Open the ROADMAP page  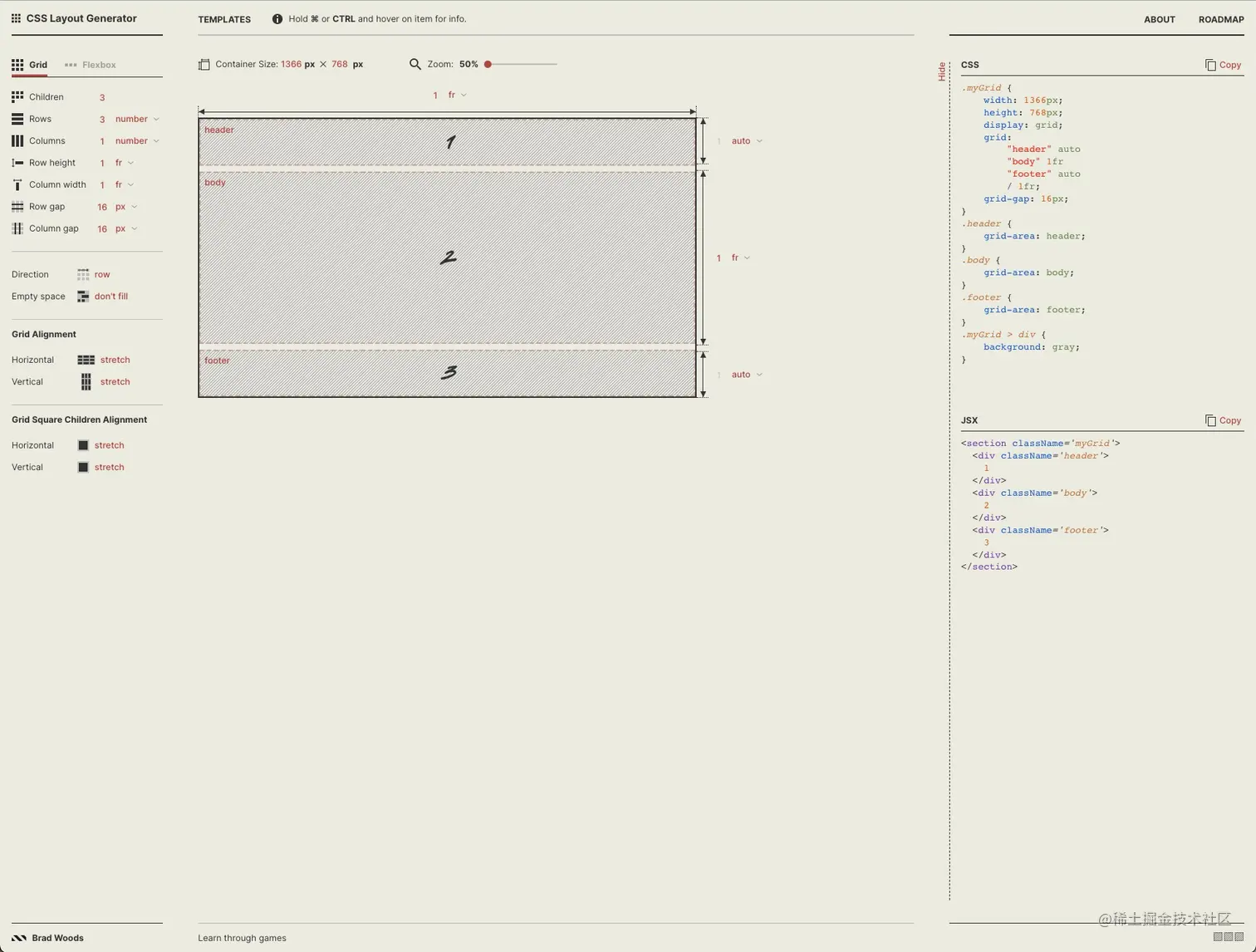tap(1221, 19)
